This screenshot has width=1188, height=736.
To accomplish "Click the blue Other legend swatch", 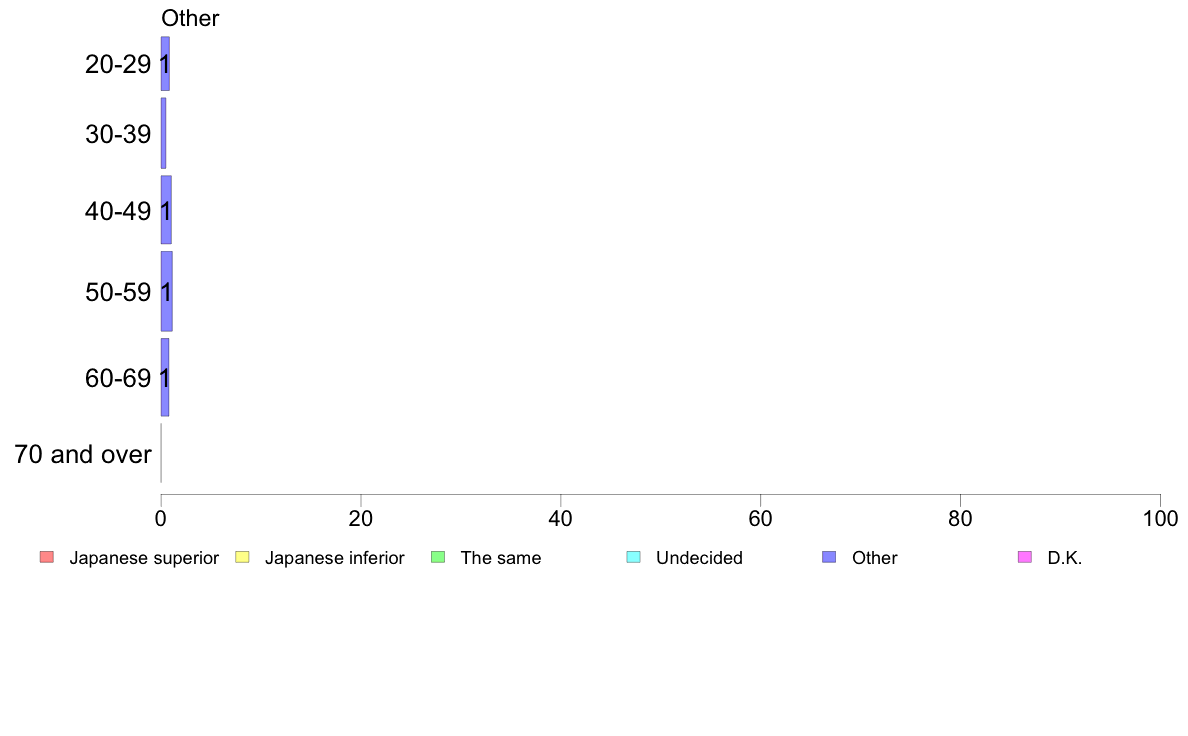I will coord(830,557).
